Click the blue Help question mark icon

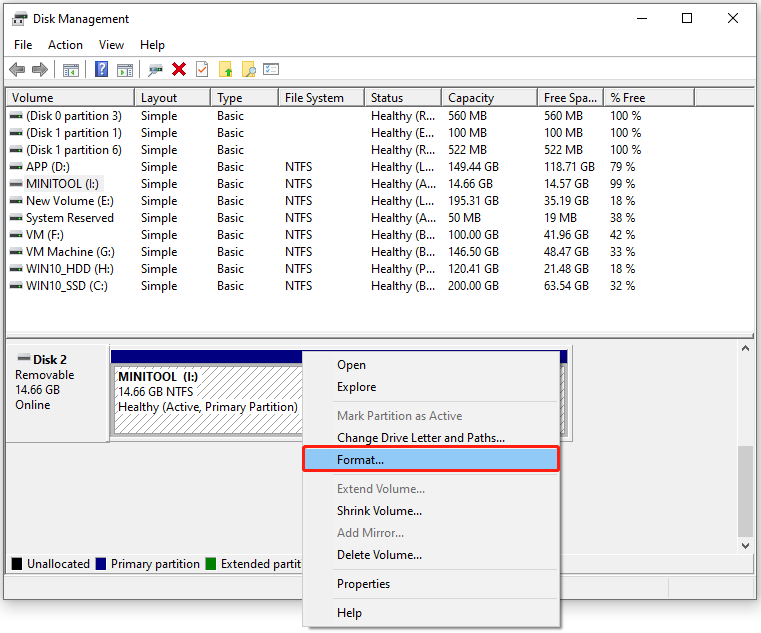(101, 69)
